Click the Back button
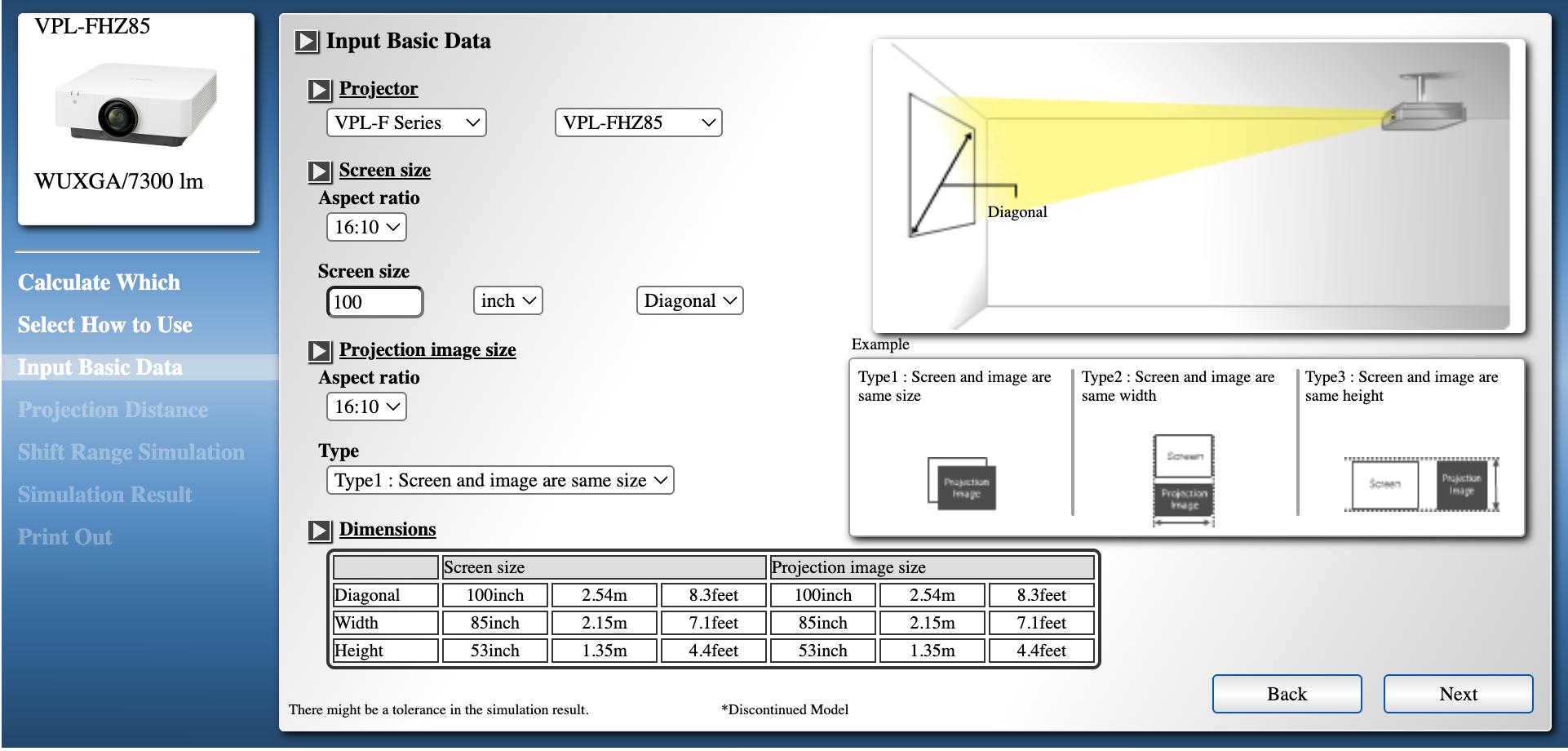1568x751 pixels. tap(1287, 693)
